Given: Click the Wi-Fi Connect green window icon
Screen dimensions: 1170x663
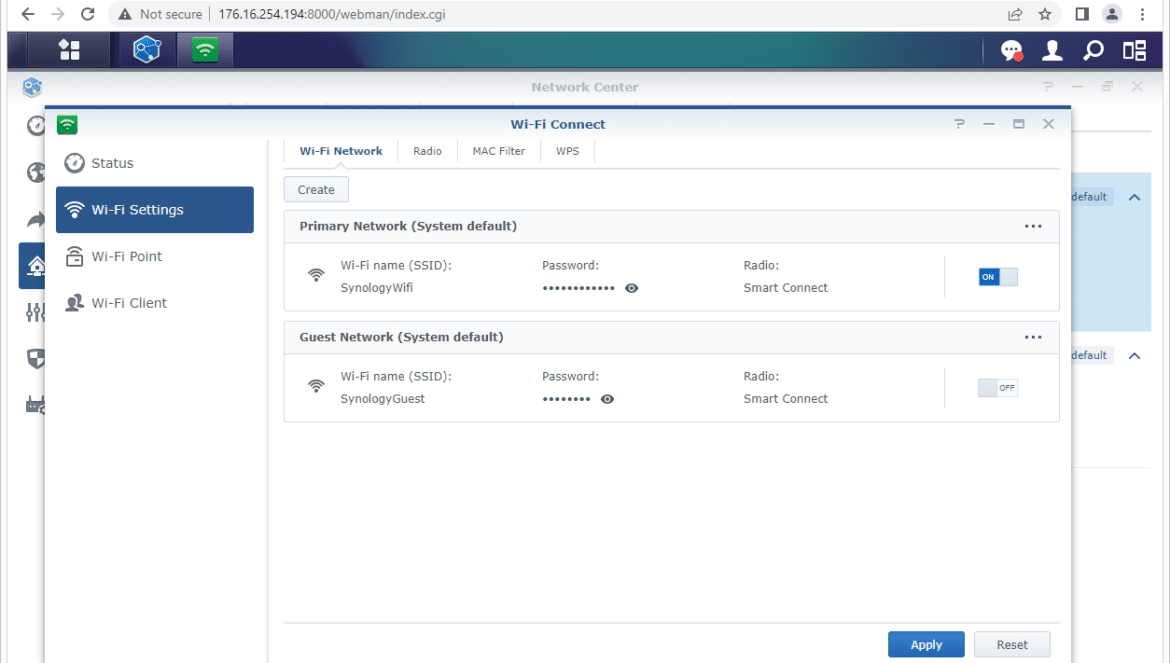Looking at the screenshot, I should pyautogui.click(x=67, y=125).
